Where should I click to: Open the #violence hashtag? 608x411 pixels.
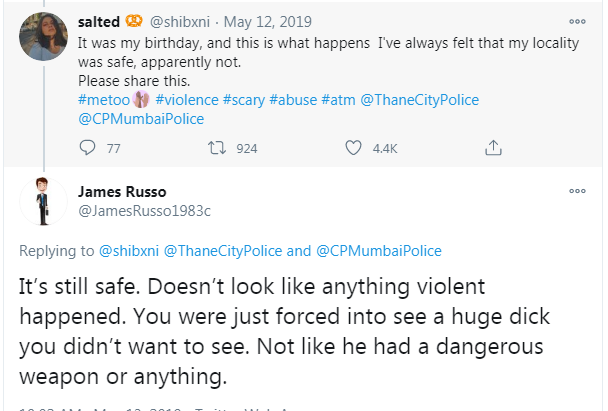point(190,100)
